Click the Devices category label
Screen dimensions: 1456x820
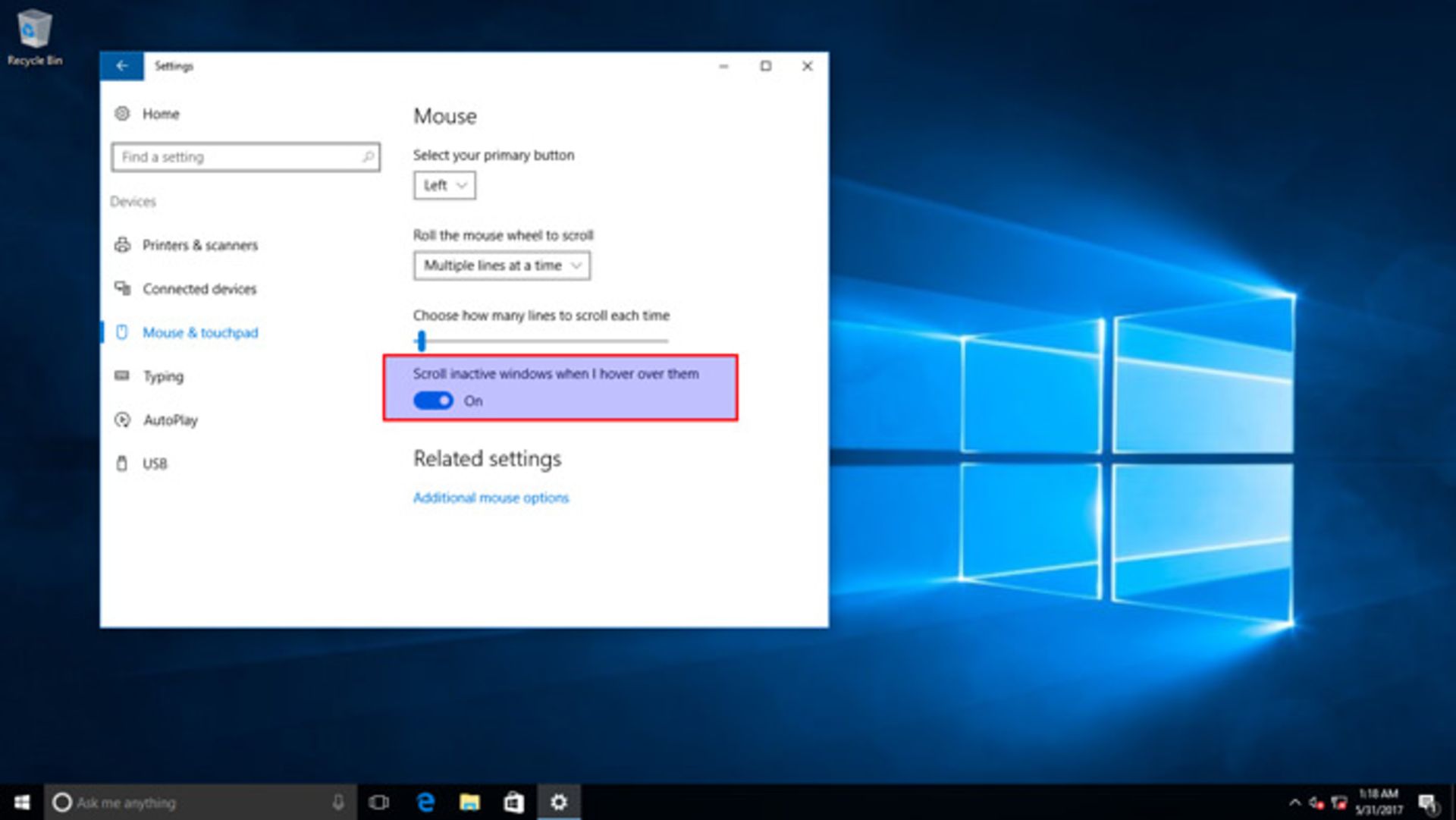pos(133,202)
